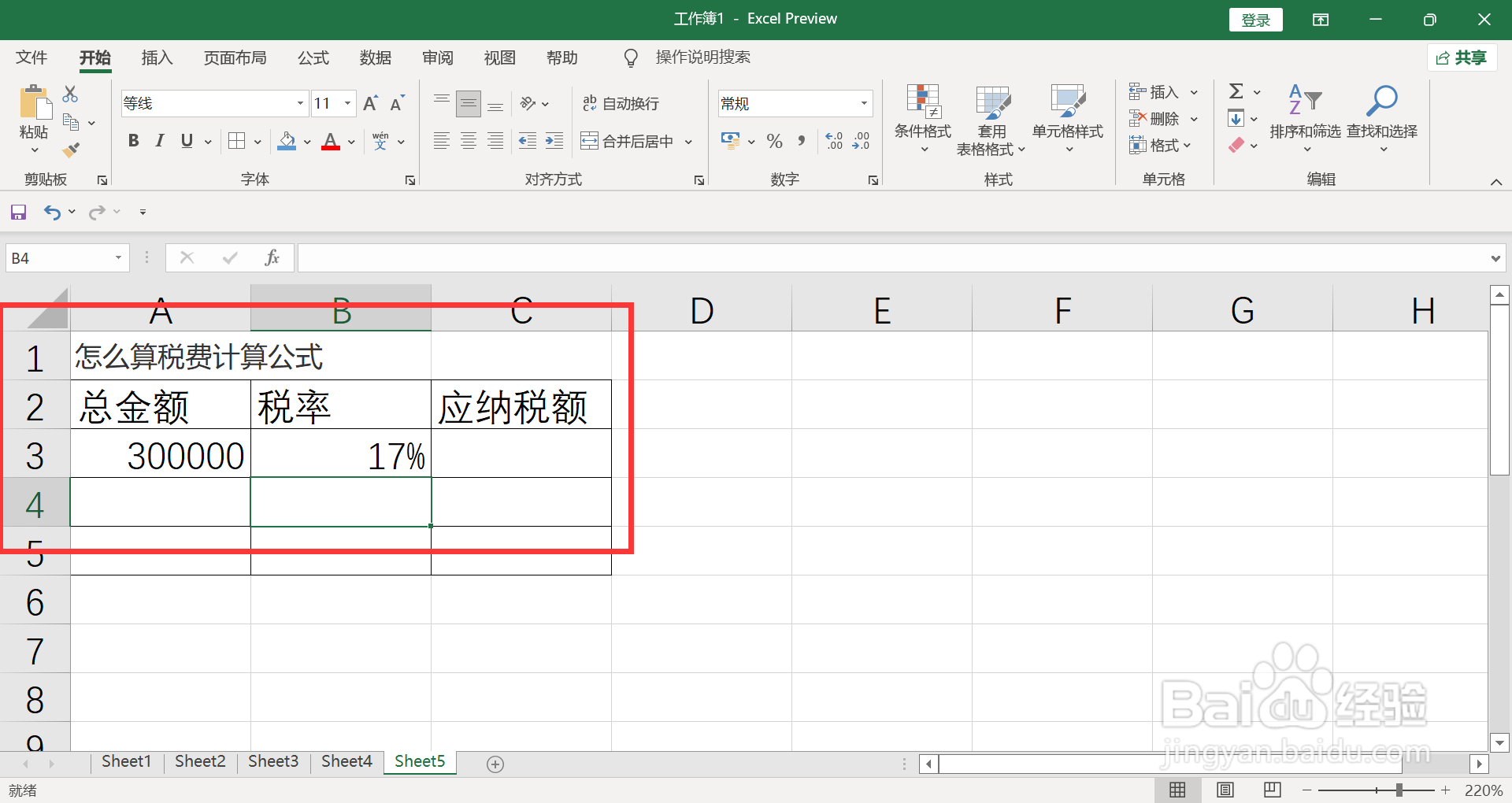Open the font size 11 dropdown
Screen dimensions: 1512x803
pos(347,103)
